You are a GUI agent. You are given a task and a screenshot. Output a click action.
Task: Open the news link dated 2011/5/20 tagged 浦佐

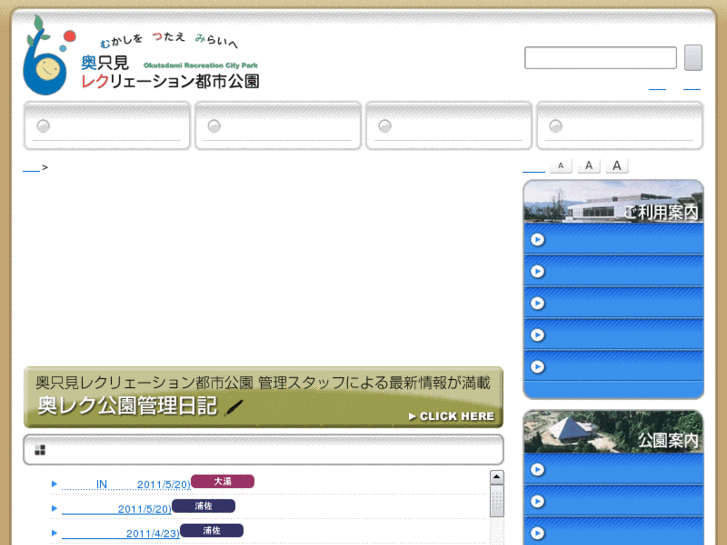coord(116,509)
